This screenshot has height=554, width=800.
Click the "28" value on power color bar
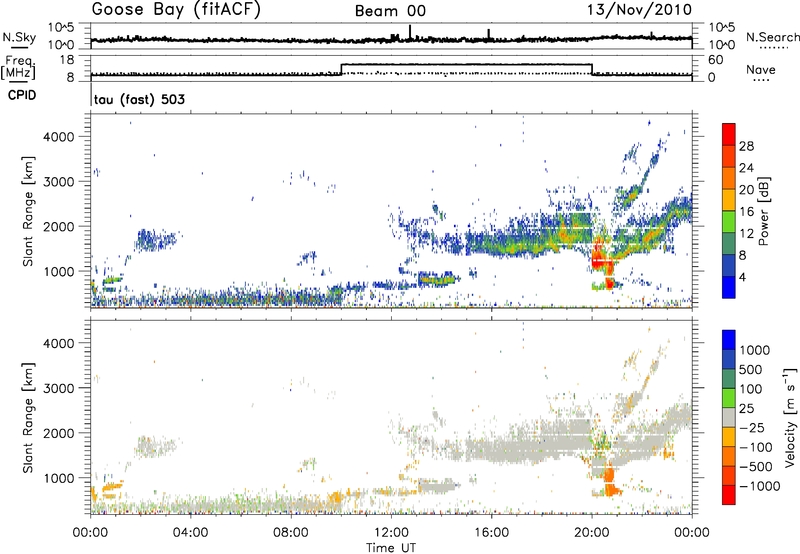[746, 146]
